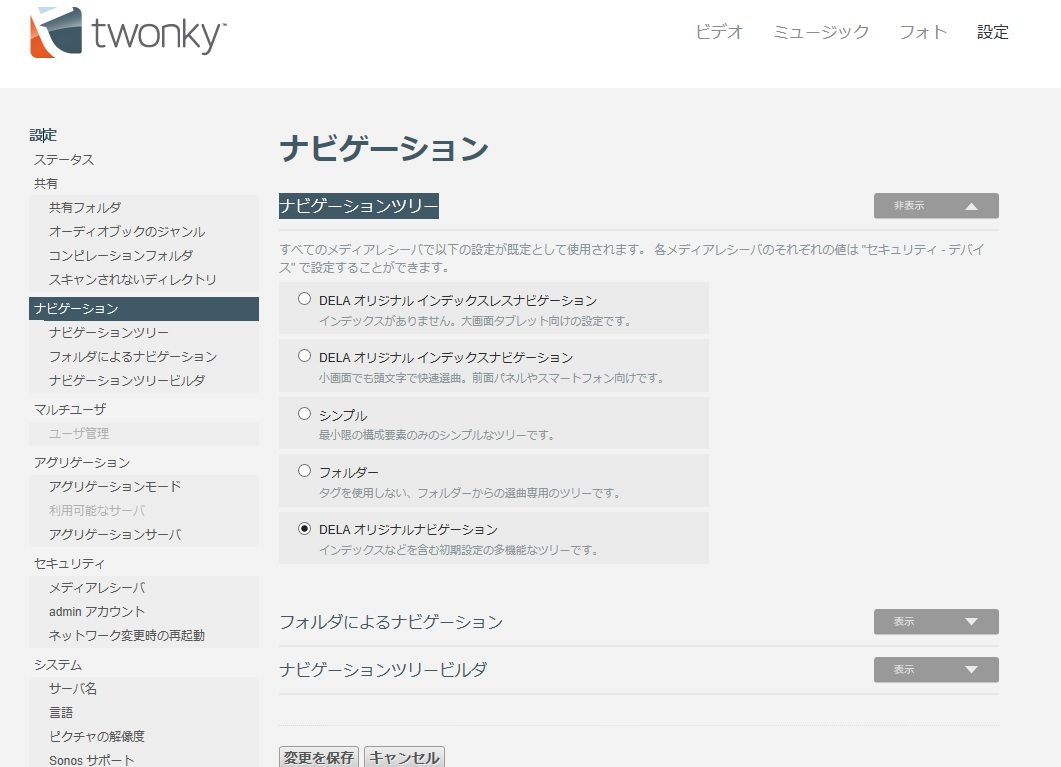Expand フォルダによるナビゲーション section with 表示 button
Viewport: 1061px width, 767px height.
(936, 622)
